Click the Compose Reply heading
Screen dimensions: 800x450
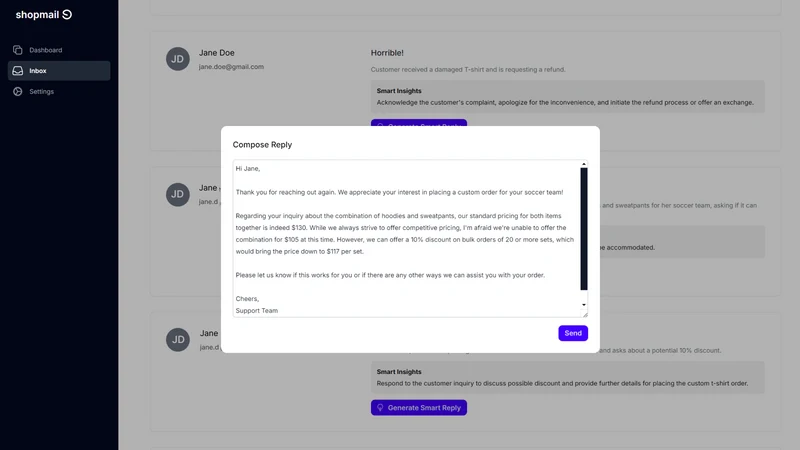coord(262,144)
